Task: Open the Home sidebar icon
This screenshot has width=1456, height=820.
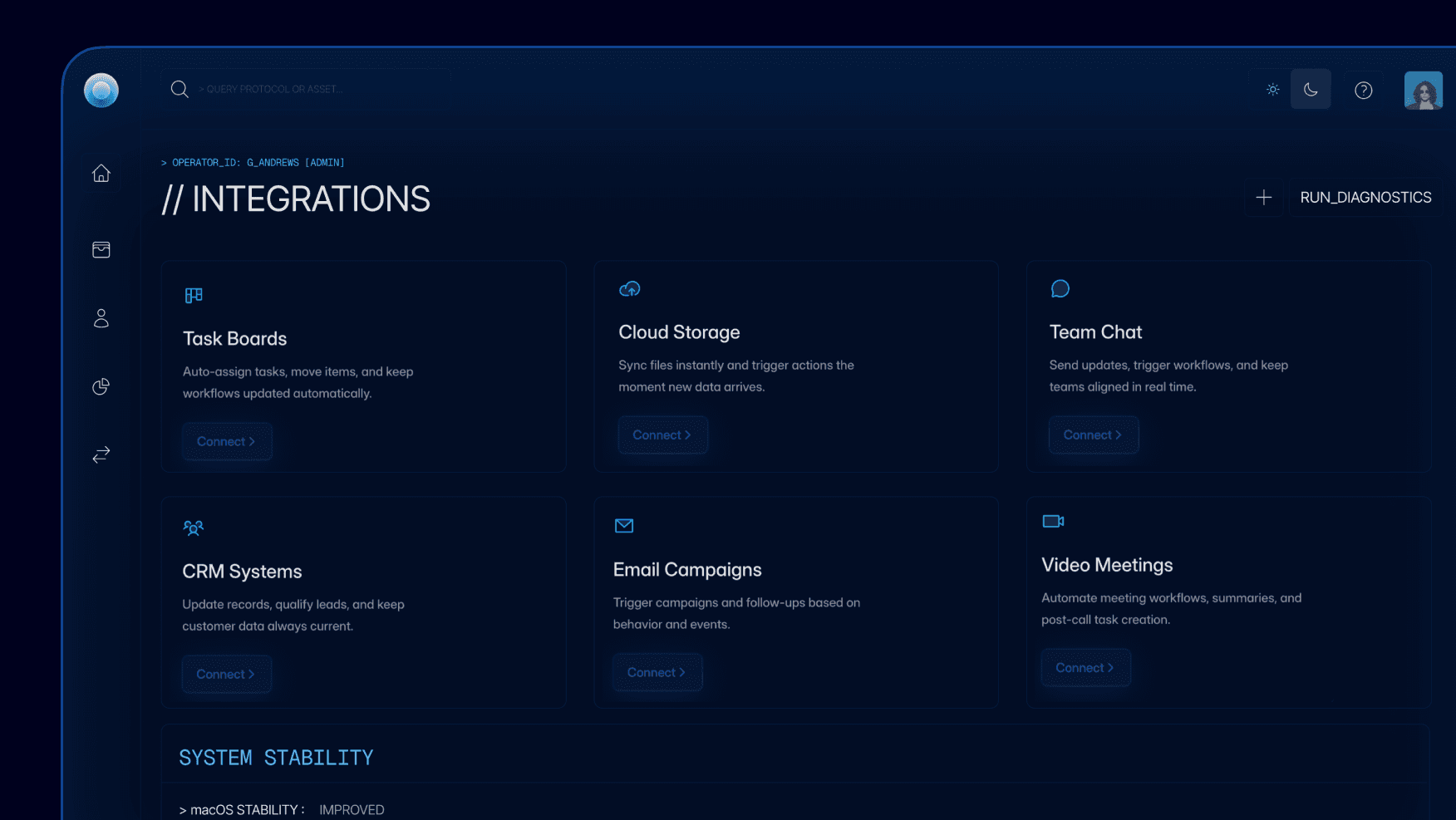Action: tap(101, 173)
